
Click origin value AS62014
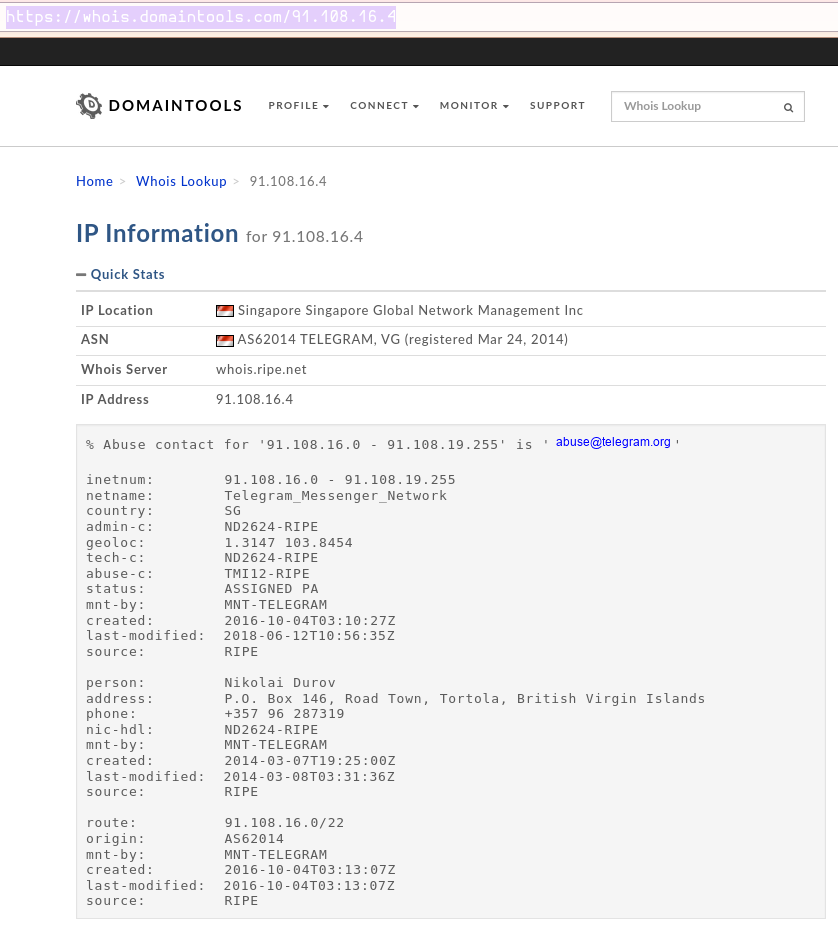click(x=254, y=839)
